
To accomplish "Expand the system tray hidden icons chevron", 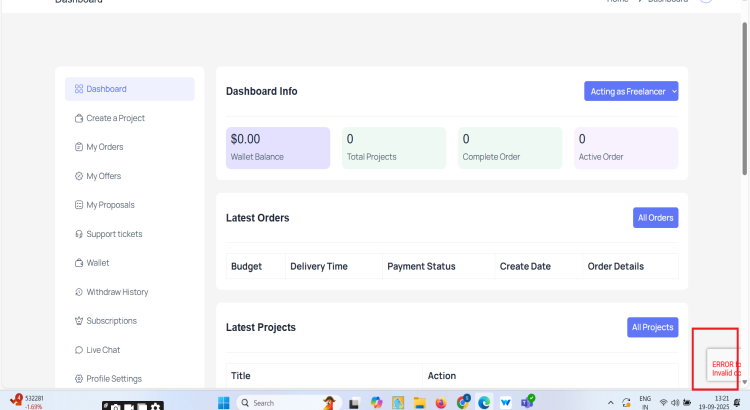I will click(610, 402).
